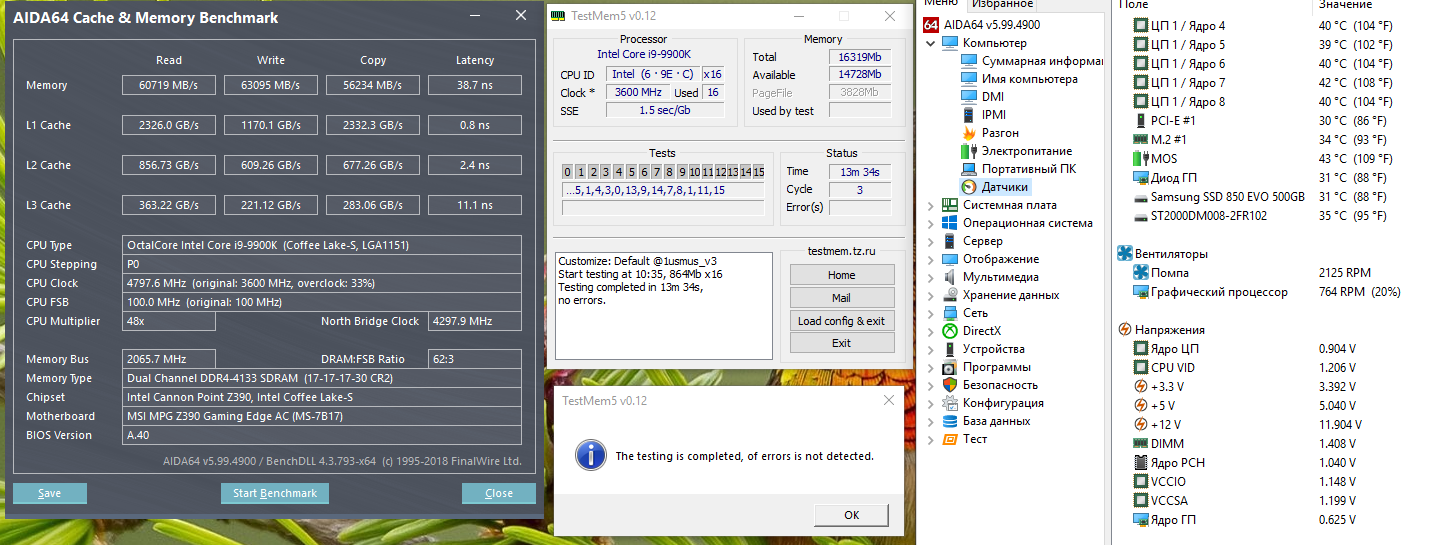Screen dimensions: 1444x545
Task: Click the Конфигурация tree icon
Action: (950, 403)
